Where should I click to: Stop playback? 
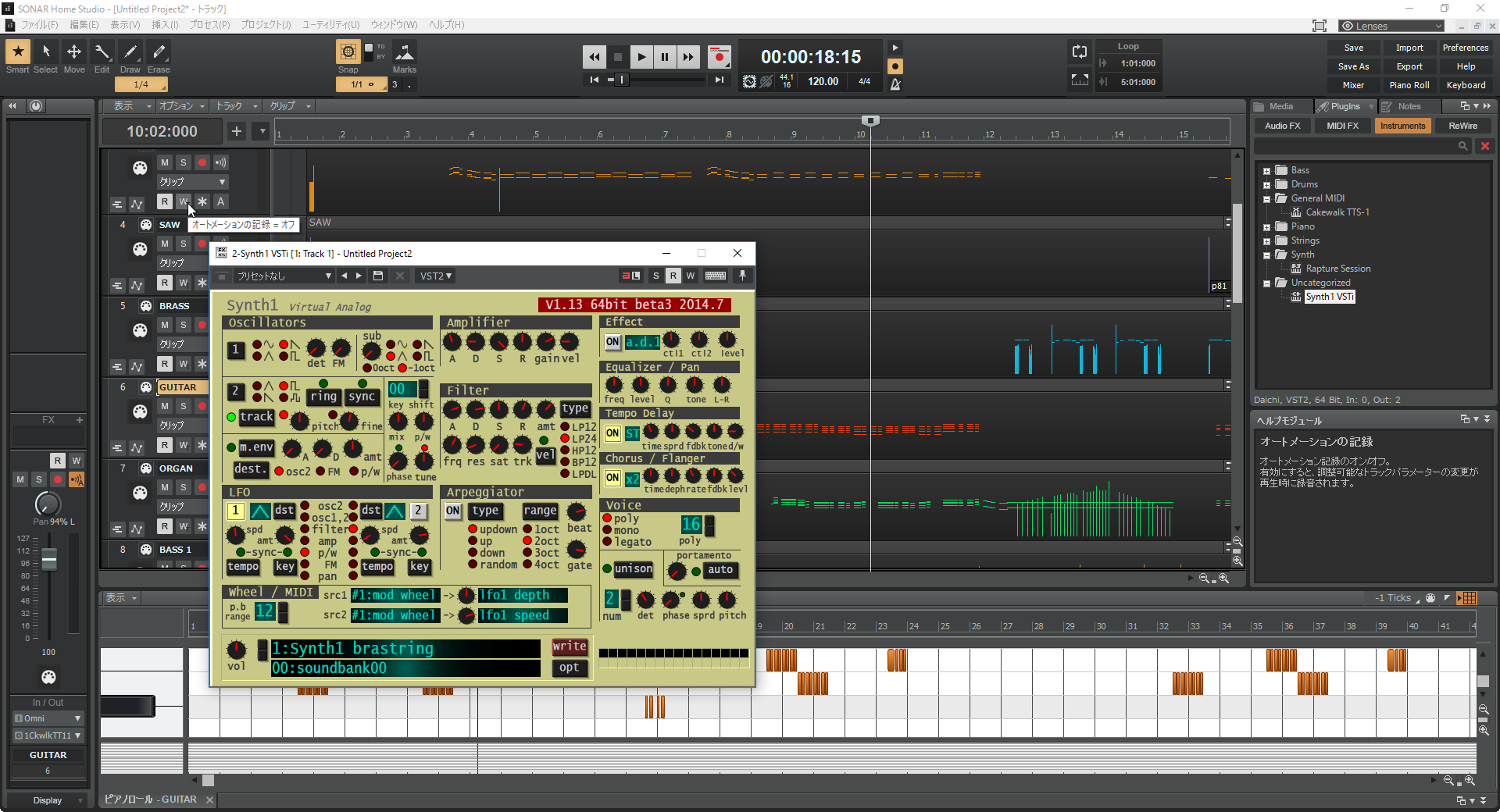[x=618, y=56]
